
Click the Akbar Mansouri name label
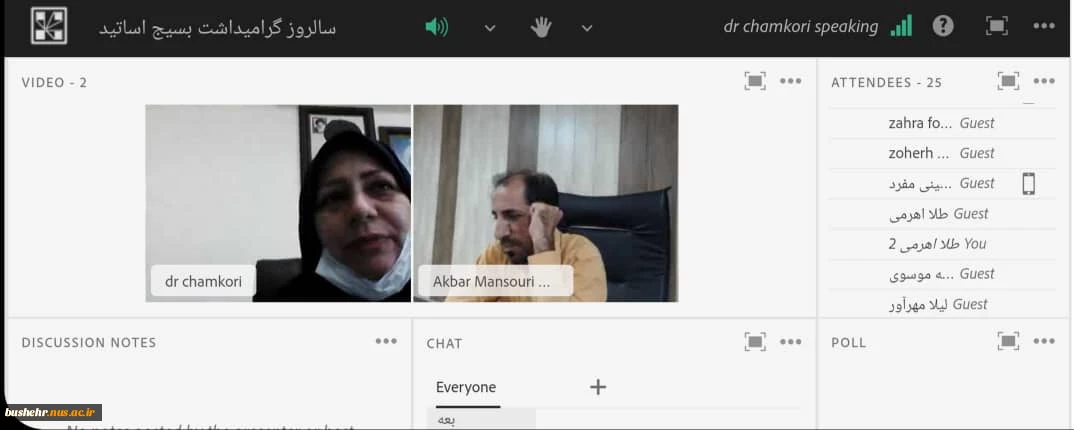(x=495, y=281)
